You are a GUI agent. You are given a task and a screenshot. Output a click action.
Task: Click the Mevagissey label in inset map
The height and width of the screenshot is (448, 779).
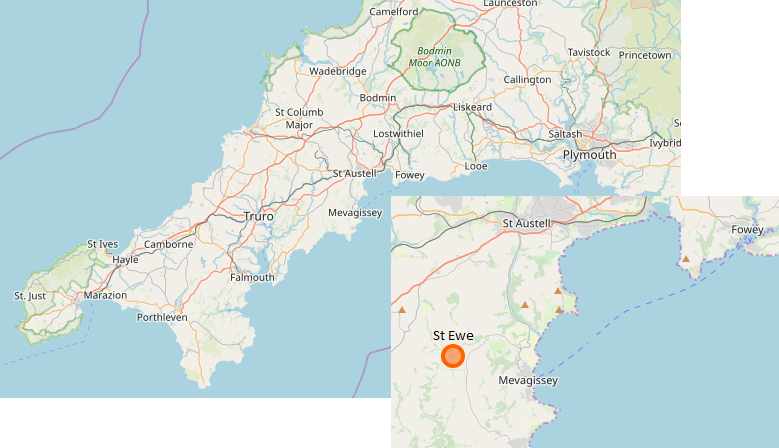point(528,380)
